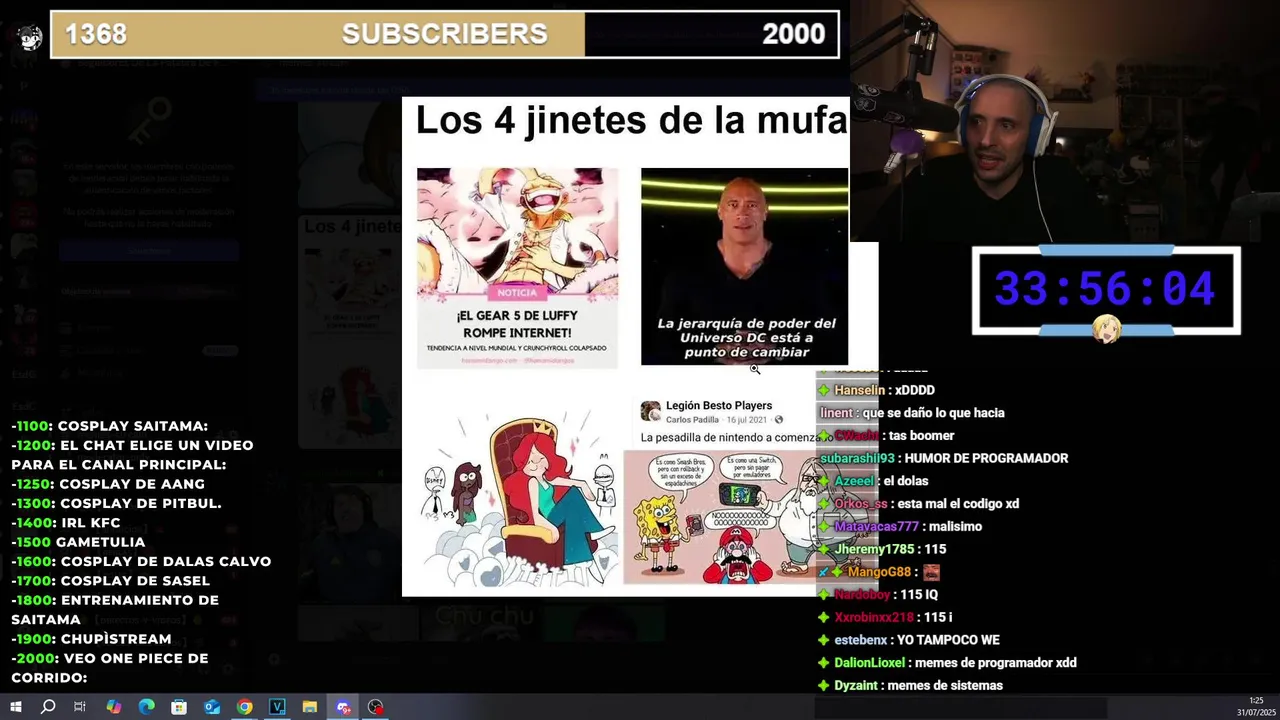Click Nardoboy's '115 IQ' message
This screenshot has width=1280, height=720.
click(x=917, y=595)
